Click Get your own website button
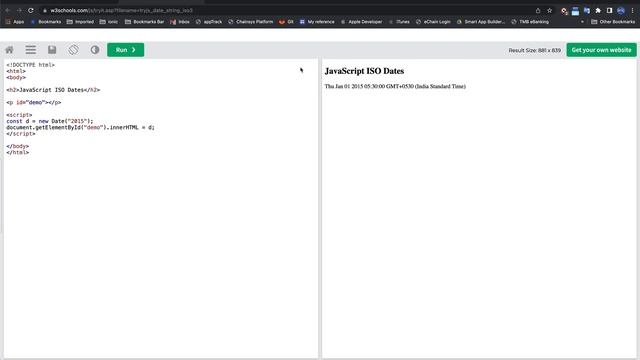Screen dimensions: 640x360 [601, 50]
